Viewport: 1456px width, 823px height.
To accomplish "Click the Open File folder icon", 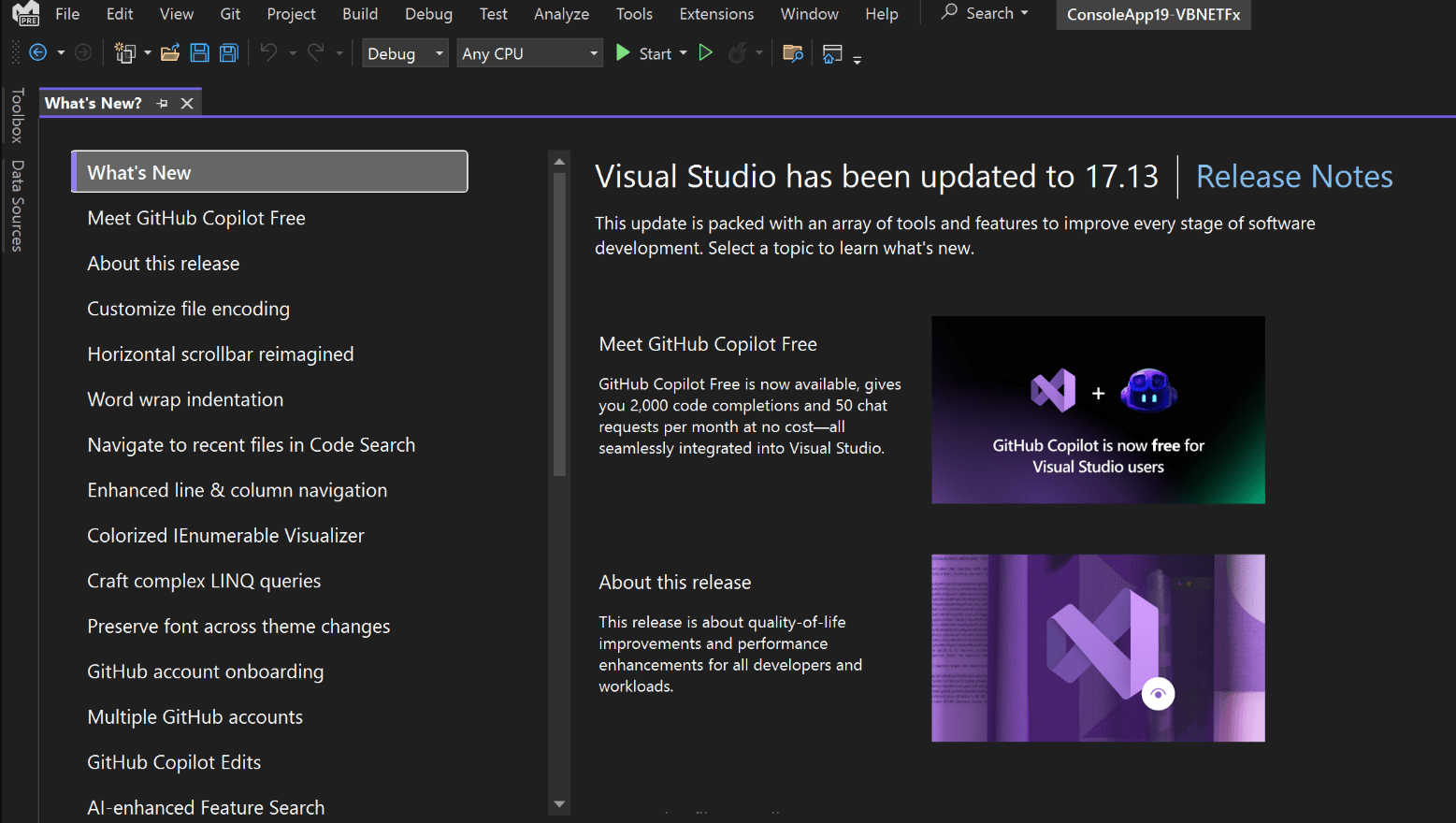I will (x=170, y=53).
